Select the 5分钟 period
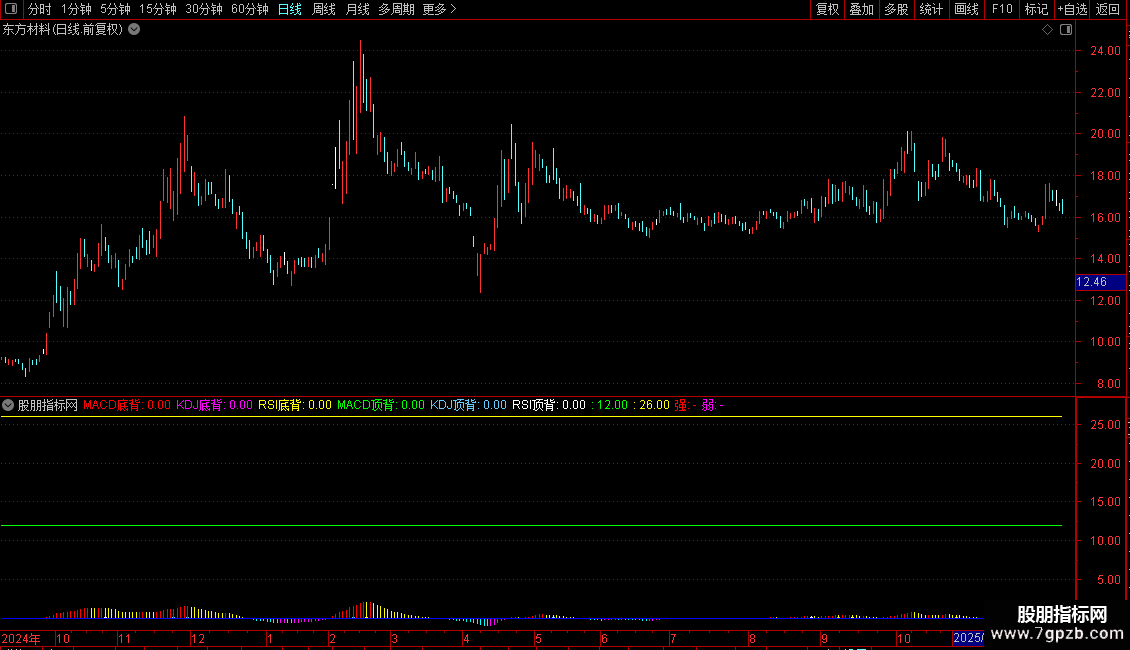 115,9
